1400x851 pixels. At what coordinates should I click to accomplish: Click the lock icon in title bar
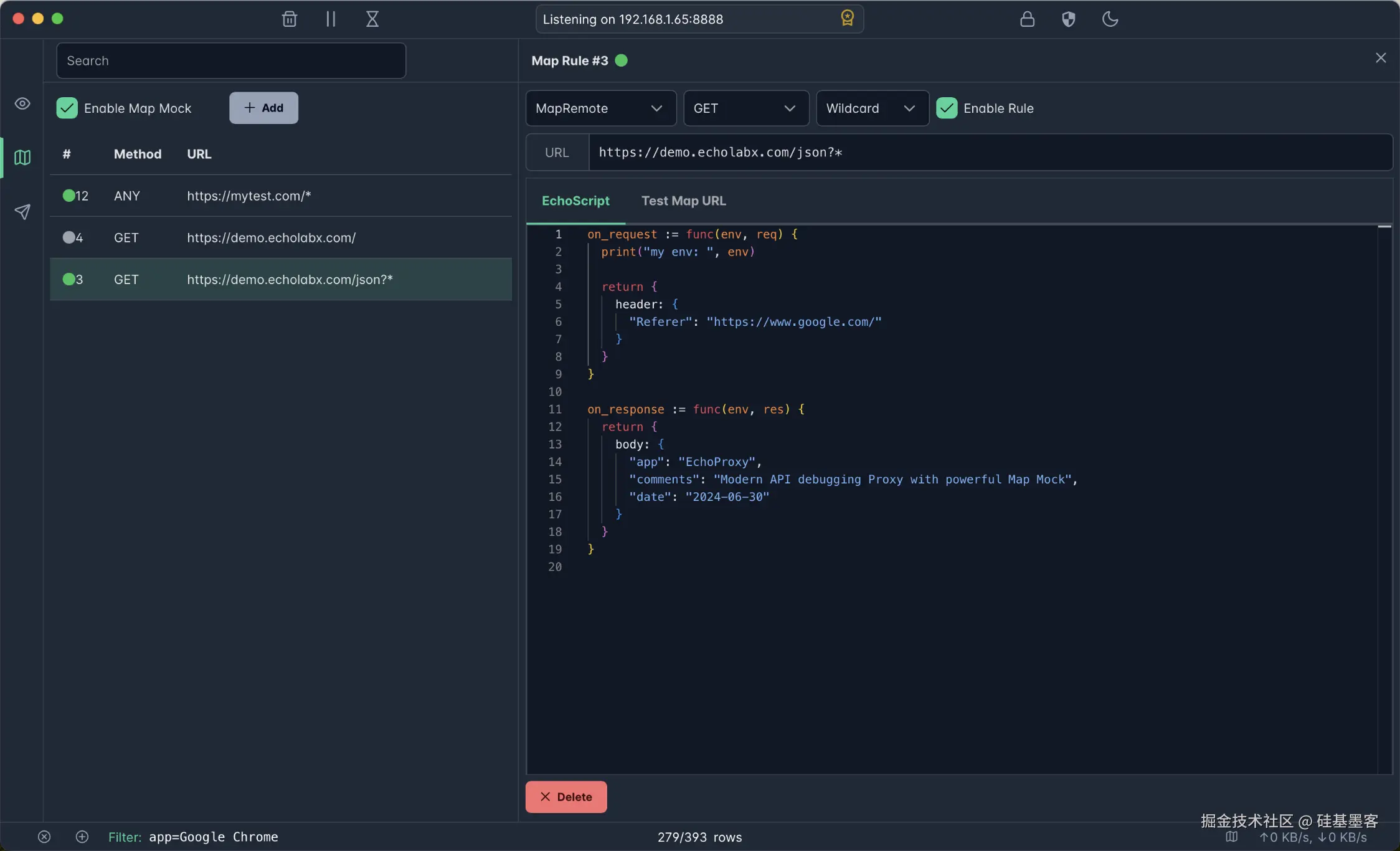(1027, 19)
